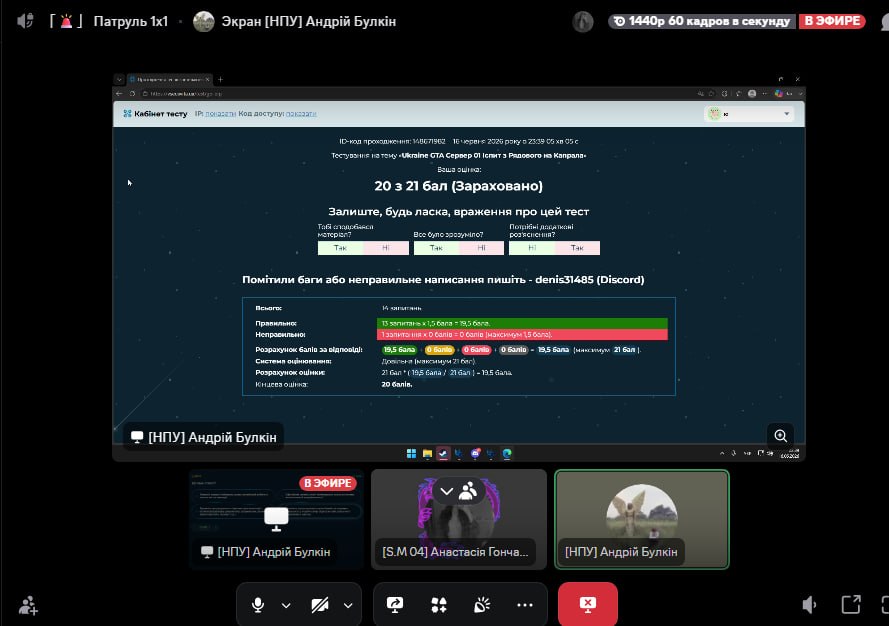Click the Steam icon in the streamed taskbar

pos(443,453)
